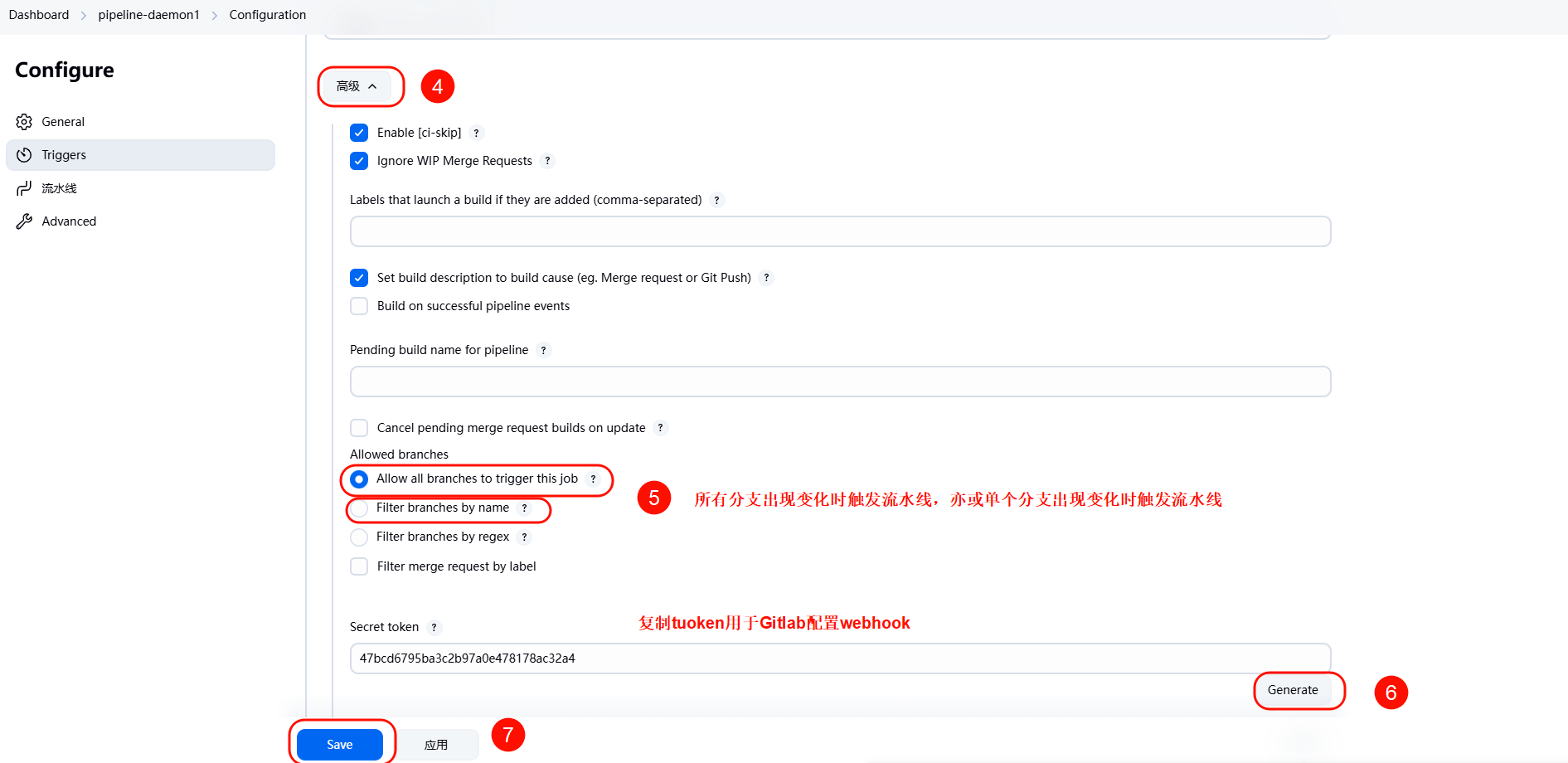Click the 应用 apply button
This screenshot has width=1568, height=763.
point(436,745)
